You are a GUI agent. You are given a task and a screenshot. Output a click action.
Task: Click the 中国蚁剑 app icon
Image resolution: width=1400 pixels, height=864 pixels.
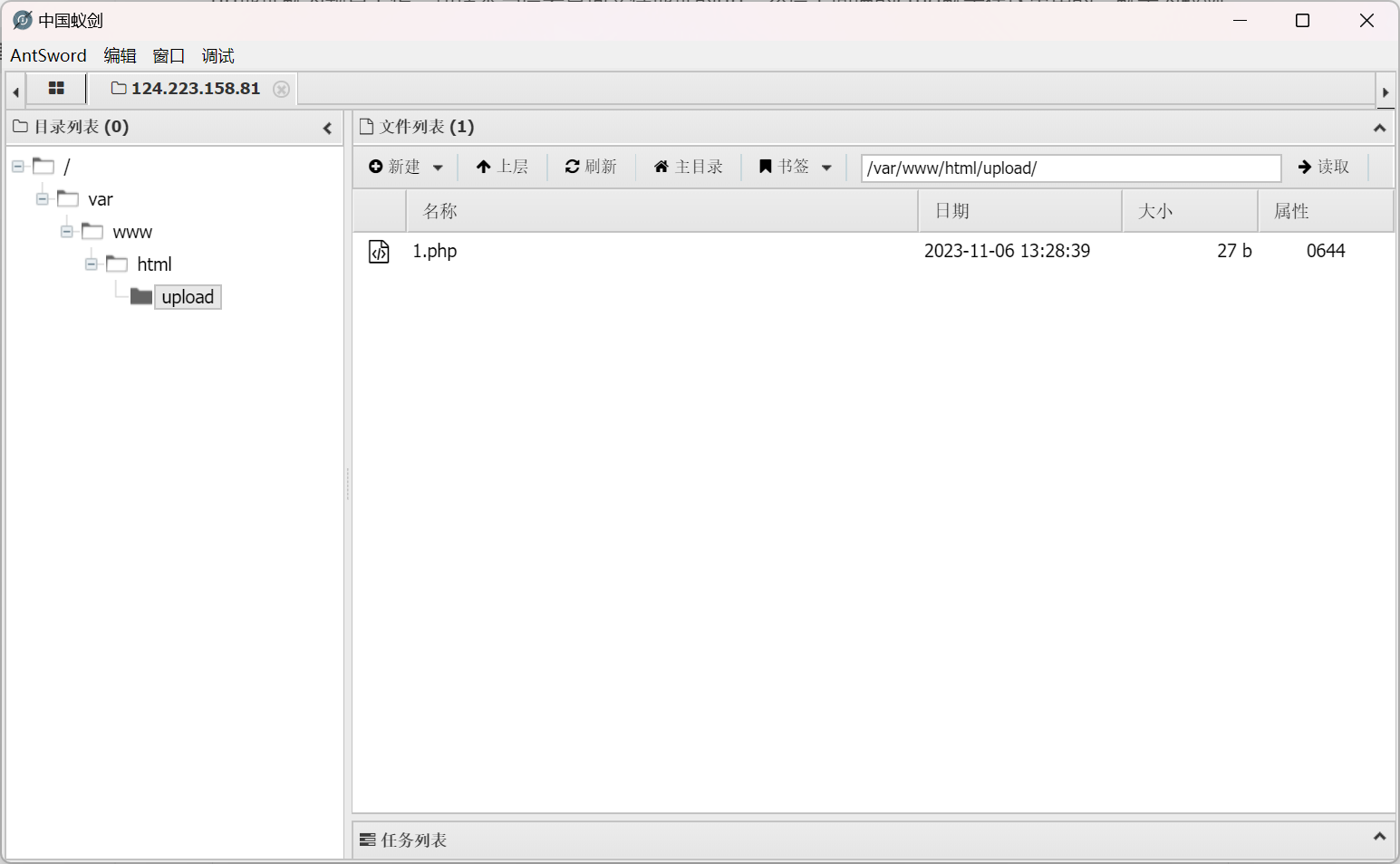pos(23,20)
